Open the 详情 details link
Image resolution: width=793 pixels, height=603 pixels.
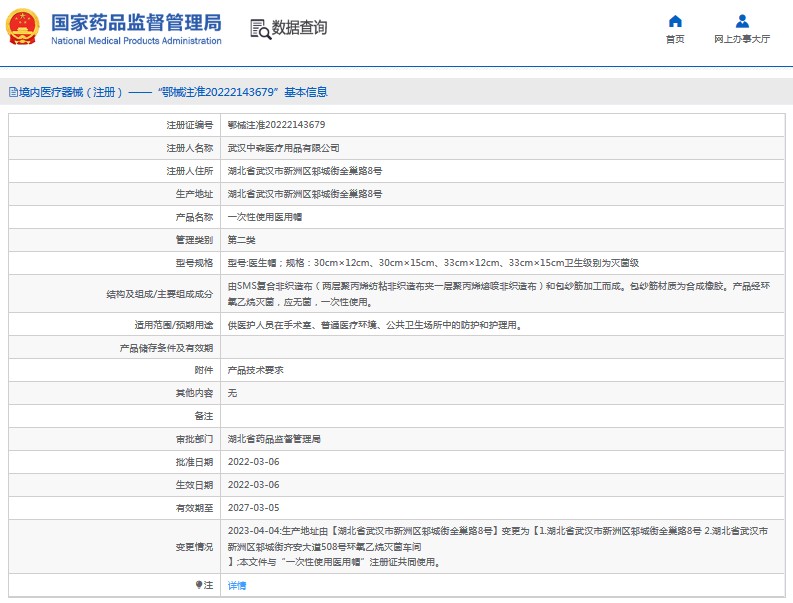[x=237, y=585]
